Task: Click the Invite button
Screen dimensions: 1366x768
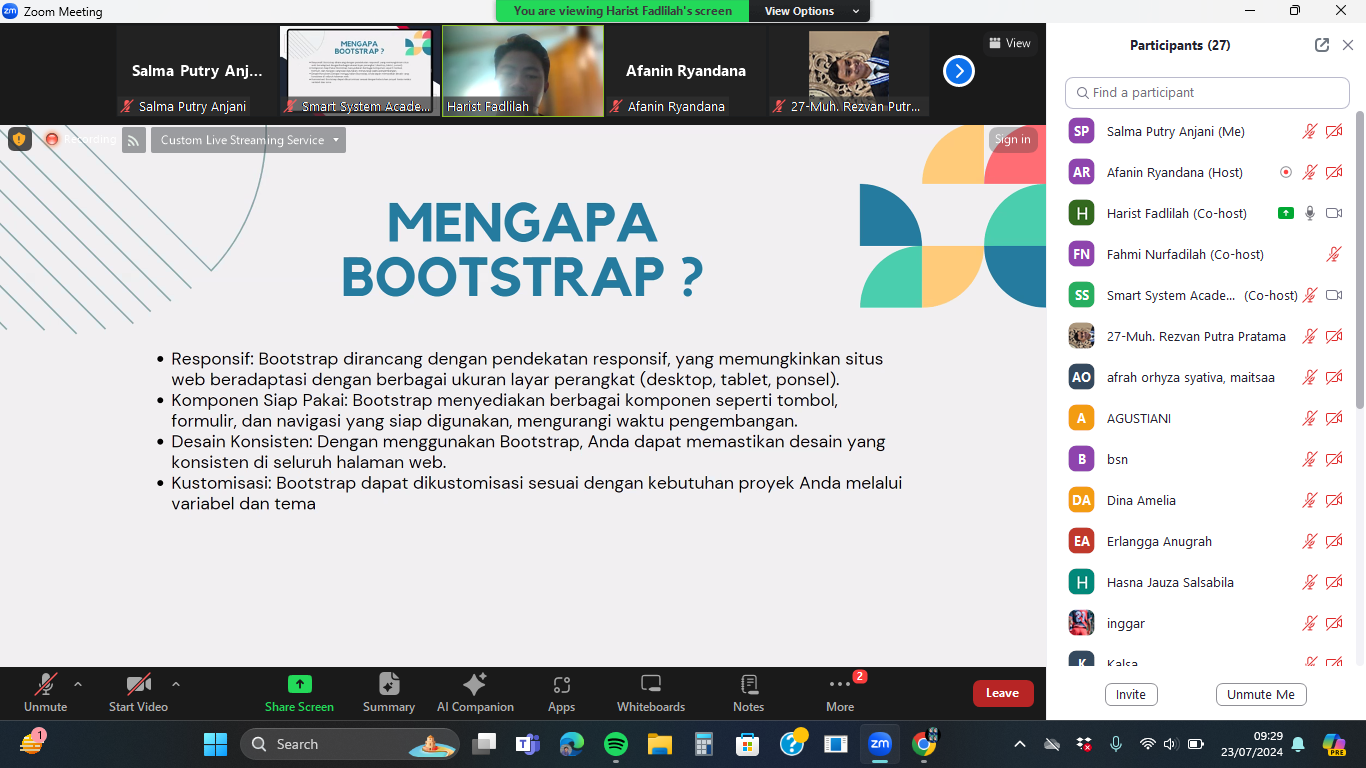Action: point(1131,695)
